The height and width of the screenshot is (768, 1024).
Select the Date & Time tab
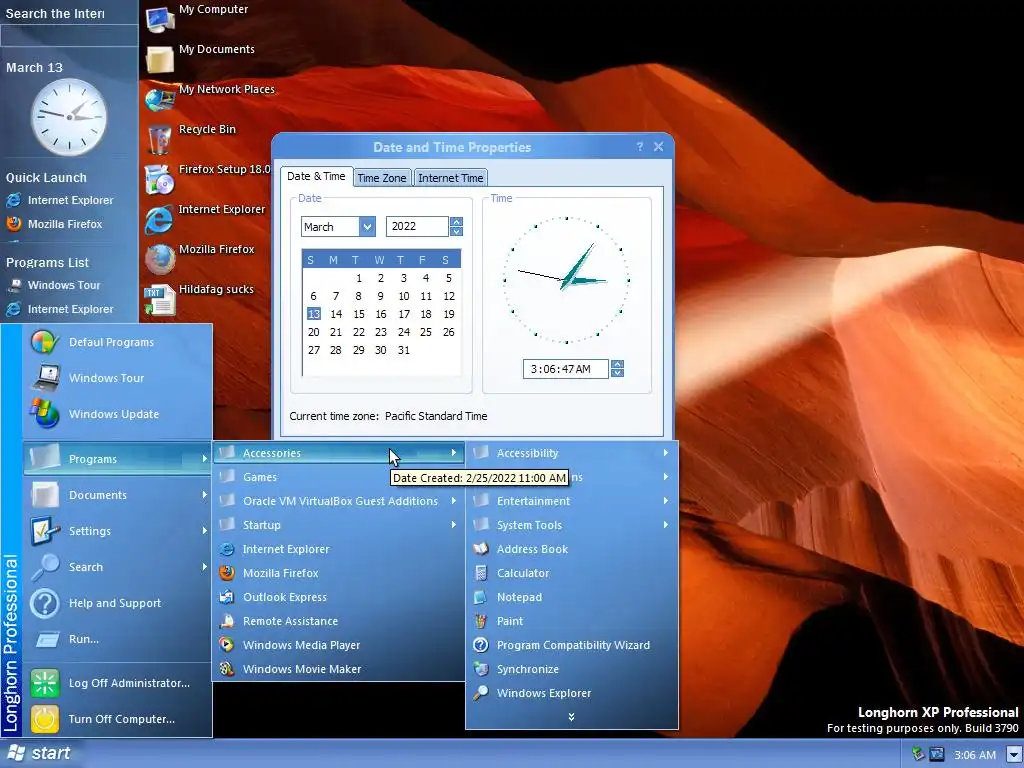tap(316, 176)
